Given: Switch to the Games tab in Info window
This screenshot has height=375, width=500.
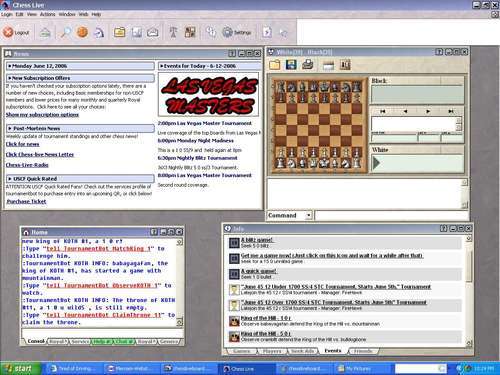Looking at the screenshot, I should coord(241,351).
